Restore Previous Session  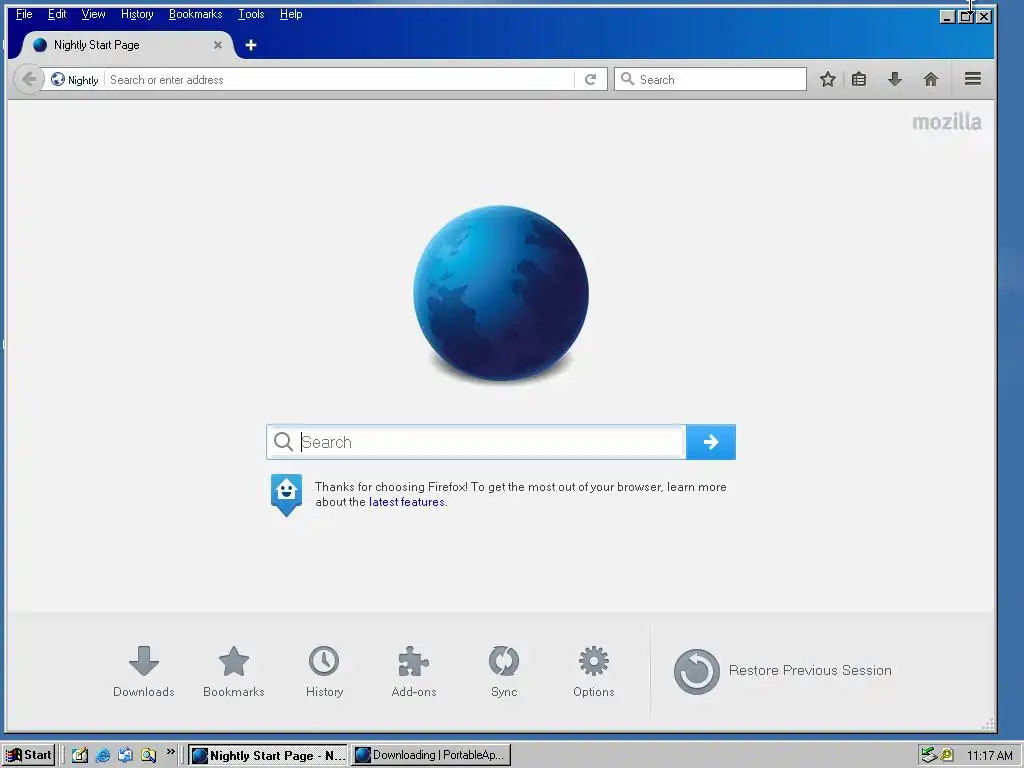(x=782, y=671)
